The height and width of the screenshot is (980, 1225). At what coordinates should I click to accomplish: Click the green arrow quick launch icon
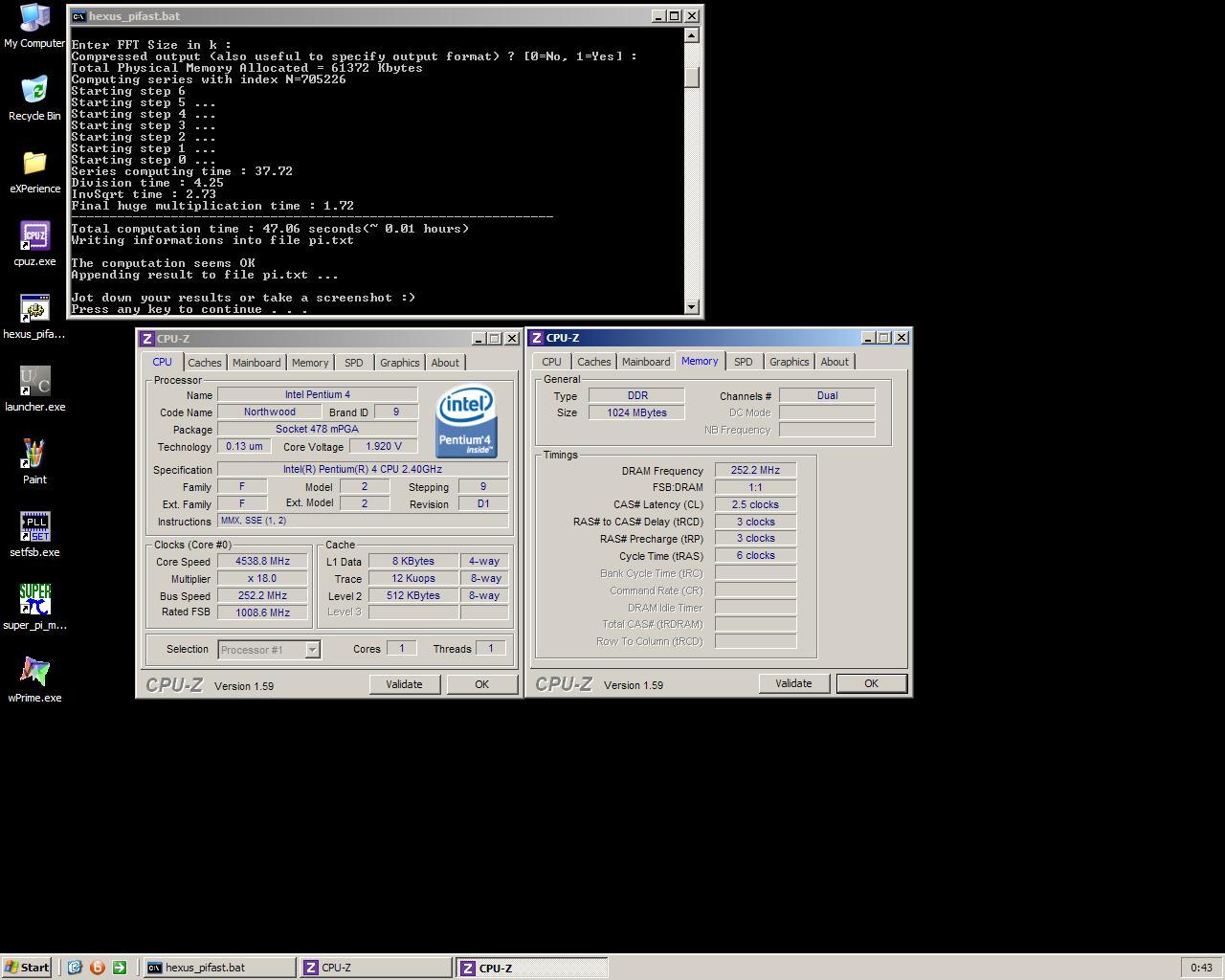tap(120, 968)
